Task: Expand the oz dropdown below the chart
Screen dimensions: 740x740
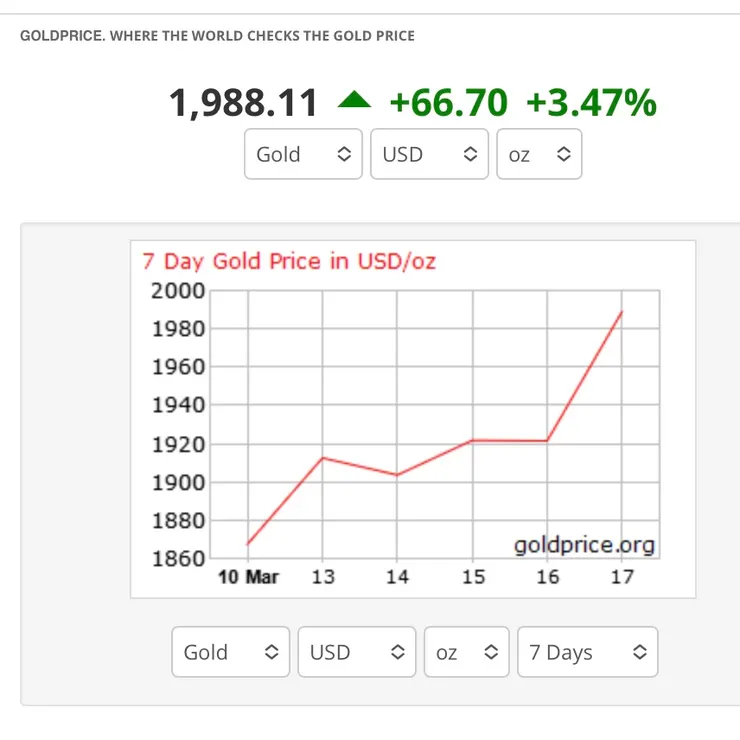Action: click(x=466, y=652)
